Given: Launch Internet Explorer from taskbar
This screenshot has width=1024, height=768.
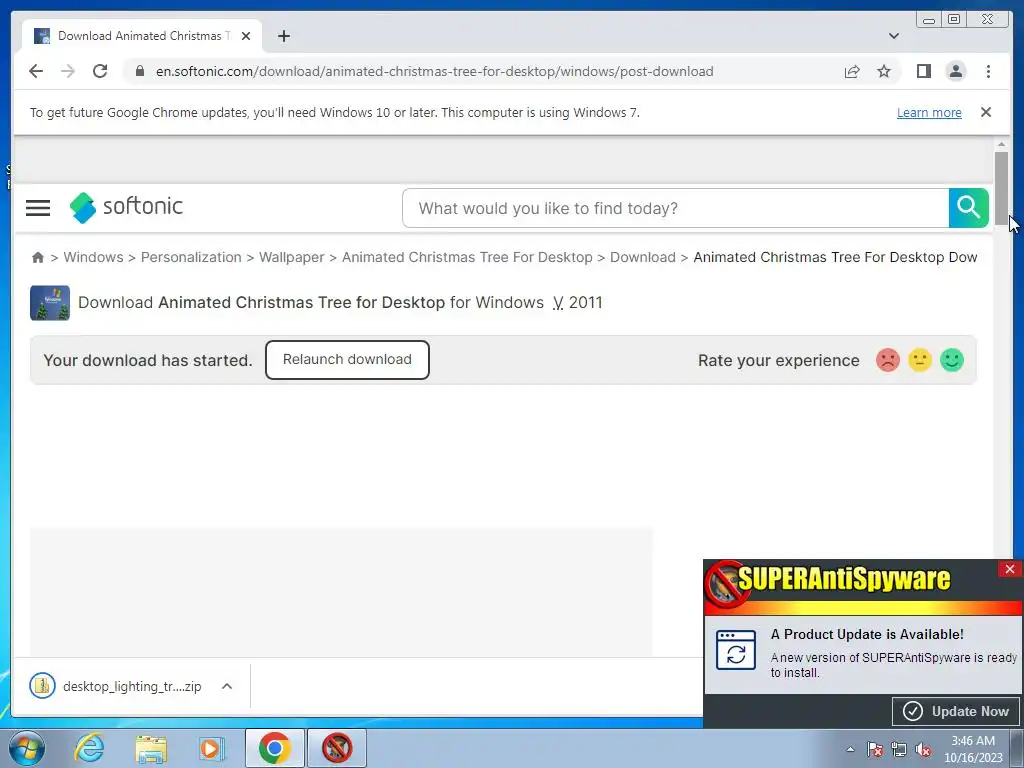Looking at the screenshot, I should click(x=89, y=748).
